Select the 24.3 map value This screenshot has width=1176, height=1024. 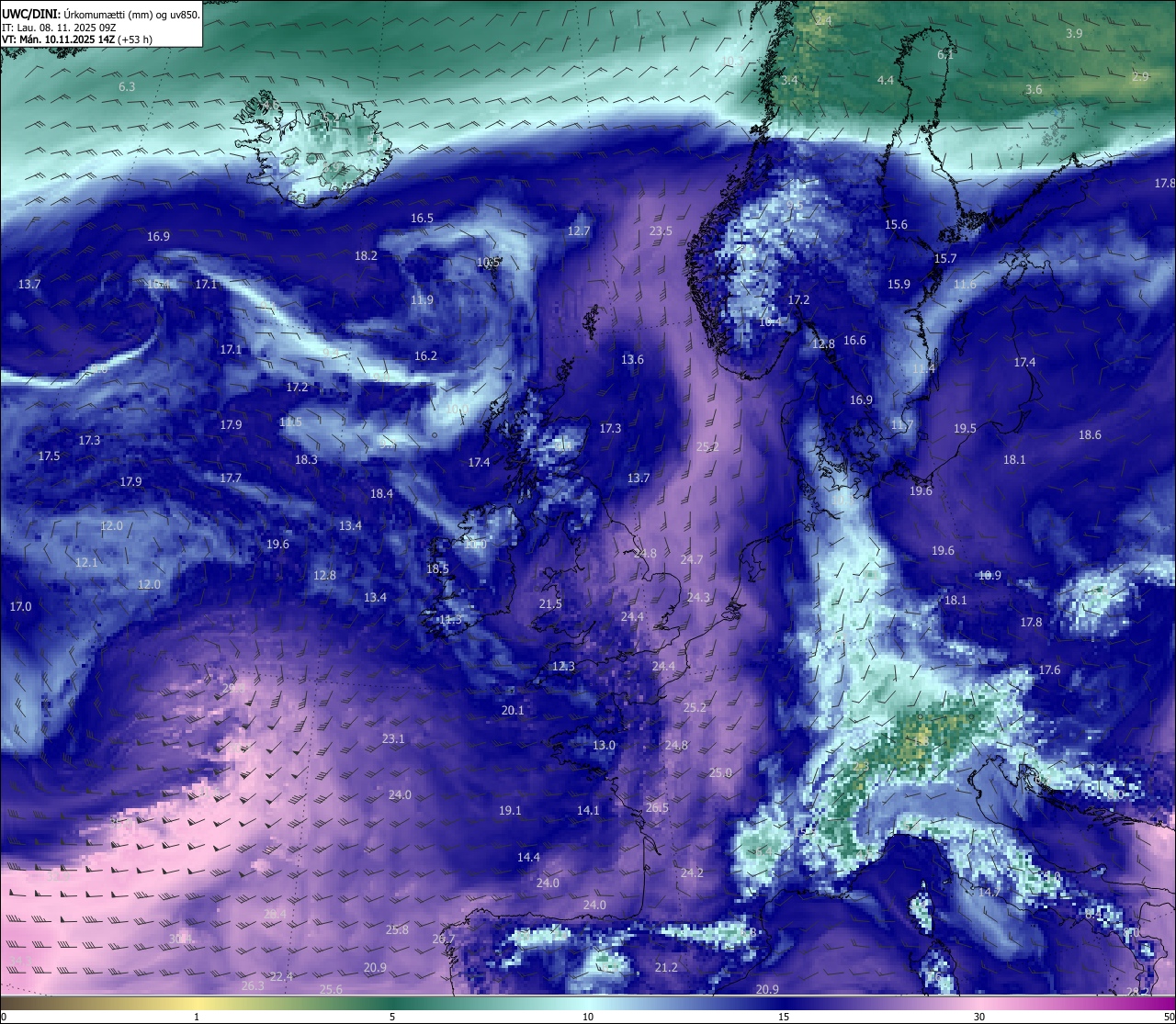pyautogui.click(x=698, y=597)
